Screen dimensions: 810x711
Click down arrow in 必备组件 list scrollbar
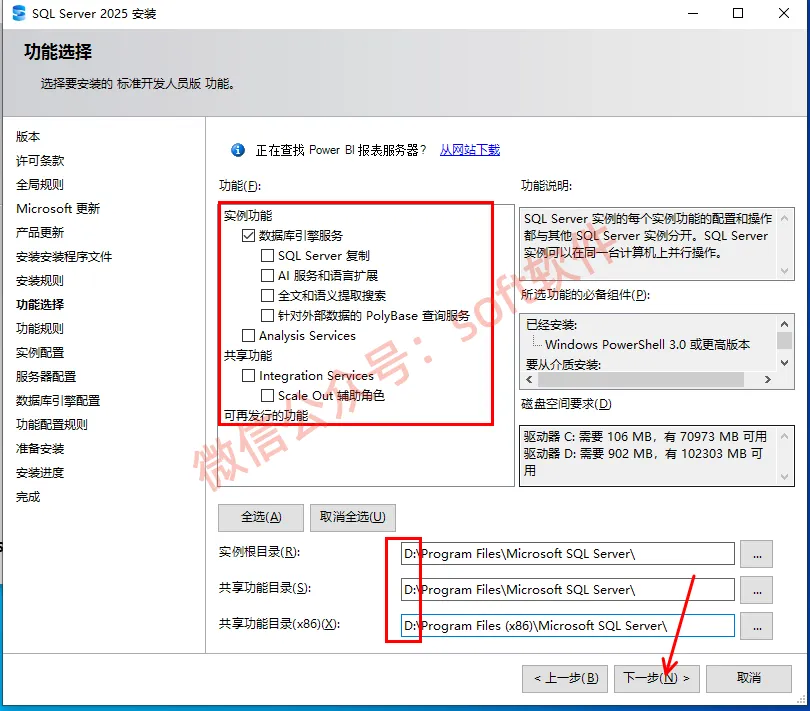784,363
